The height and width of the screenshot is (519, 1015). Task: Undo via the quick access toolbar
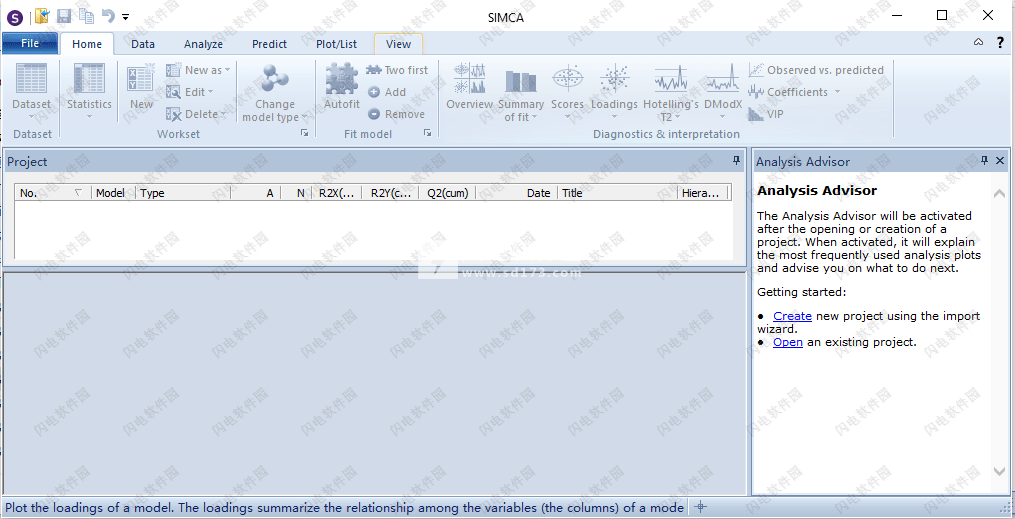pos(108,16)
